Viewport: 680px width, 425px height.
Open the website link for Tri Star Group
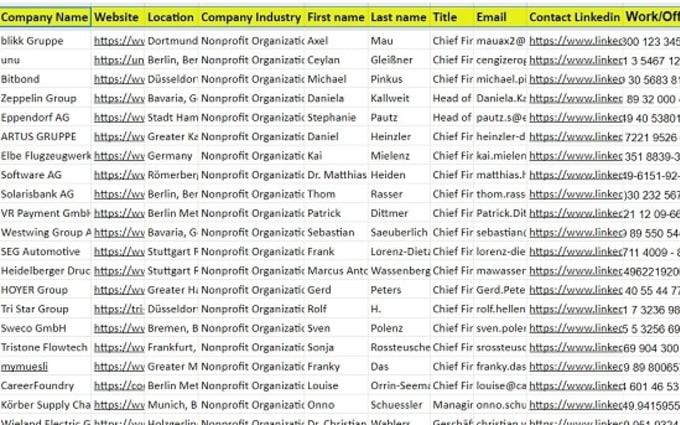point(119,309)
